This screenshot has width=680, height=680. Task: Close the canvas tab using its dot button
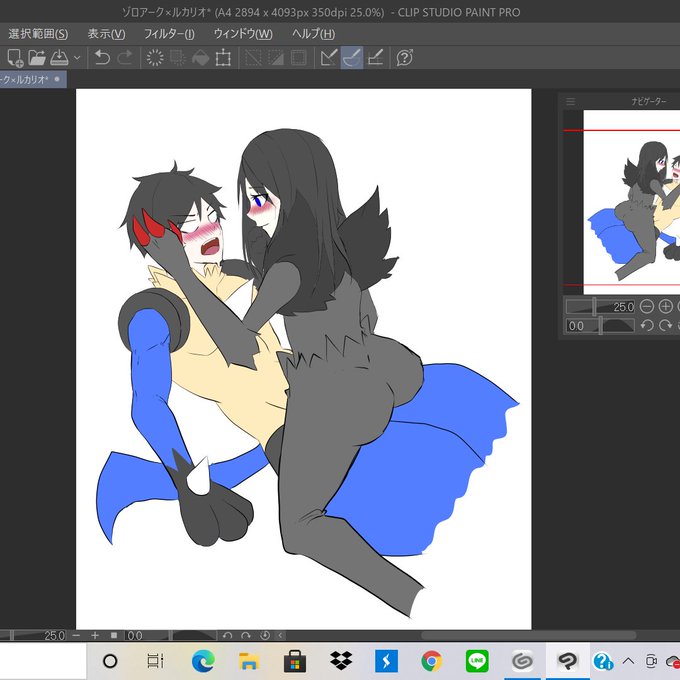pyautogui.click(x=57, y=79)
